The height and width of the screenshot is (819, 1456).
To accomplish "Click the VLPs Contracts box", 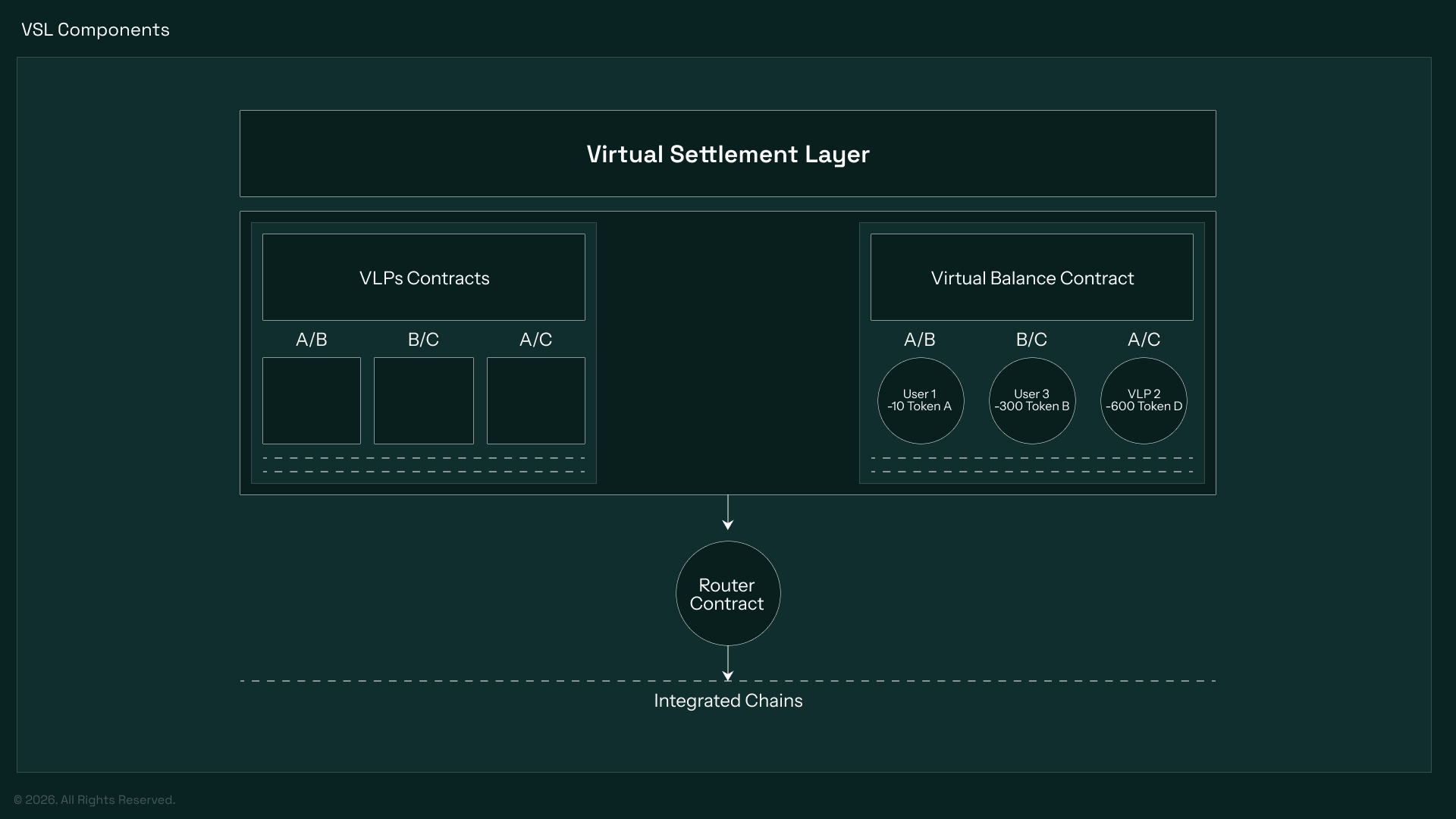I will 424,278.
